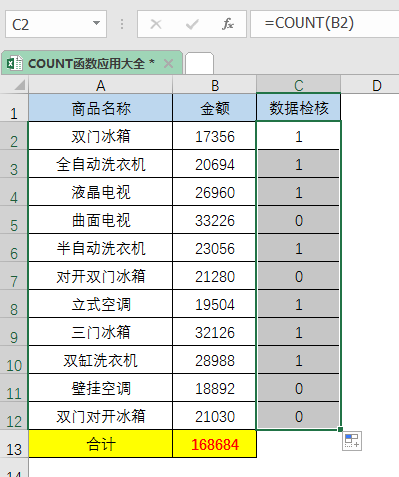The width and height of the screenshot is (399, 477).
Task: Click the Name Box showing C2
Action: click(56, 24)
